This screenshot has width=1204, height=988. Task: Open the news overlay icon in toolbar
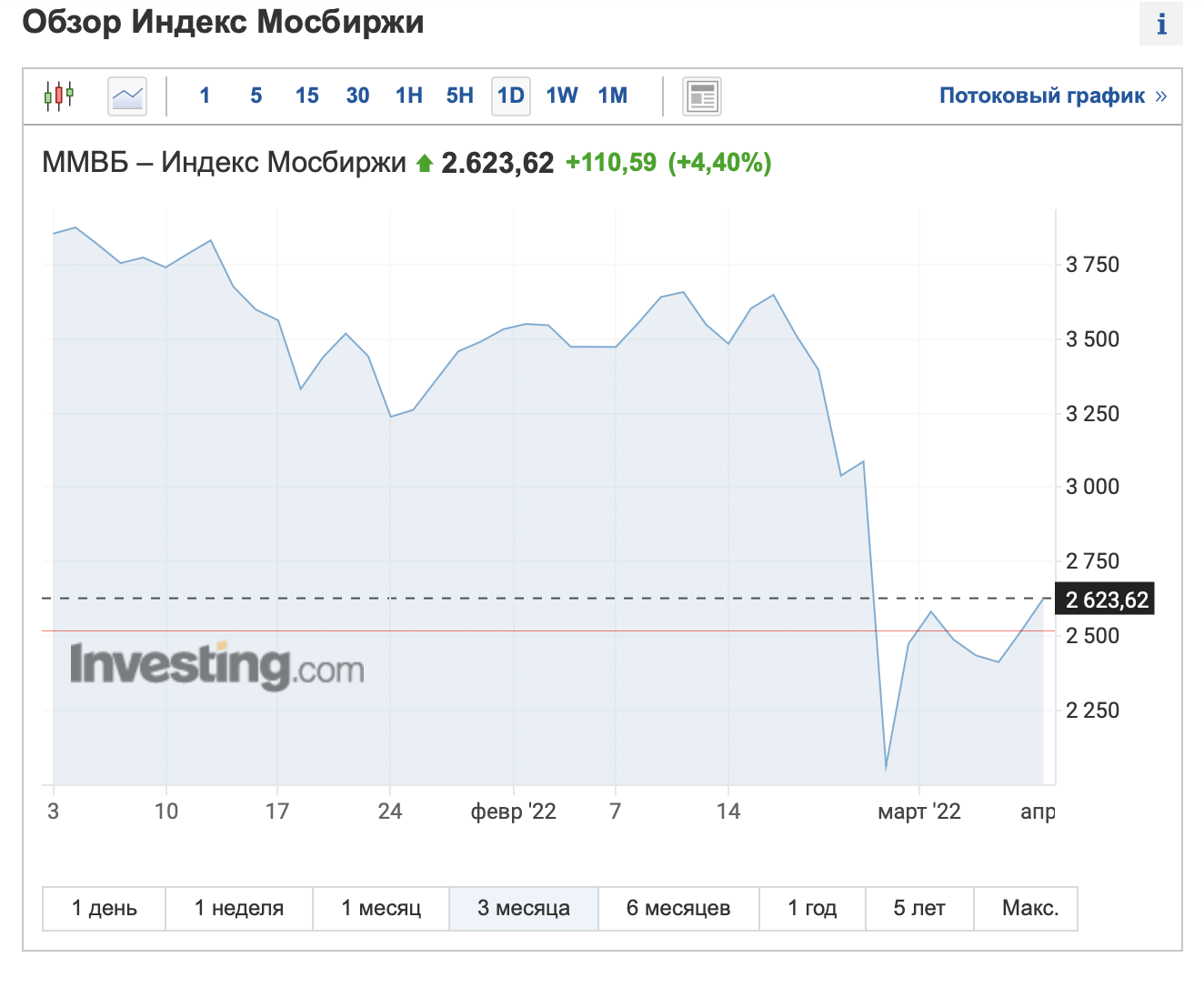pos(702,96)
